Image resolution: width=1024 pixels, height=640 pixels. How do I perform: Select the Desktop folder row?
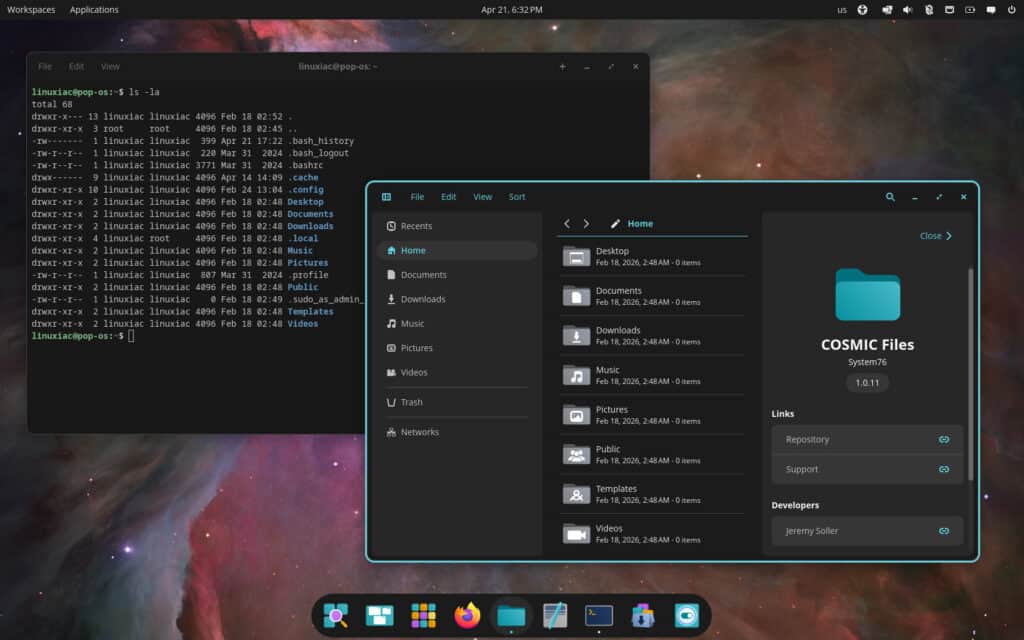(650, 257)
